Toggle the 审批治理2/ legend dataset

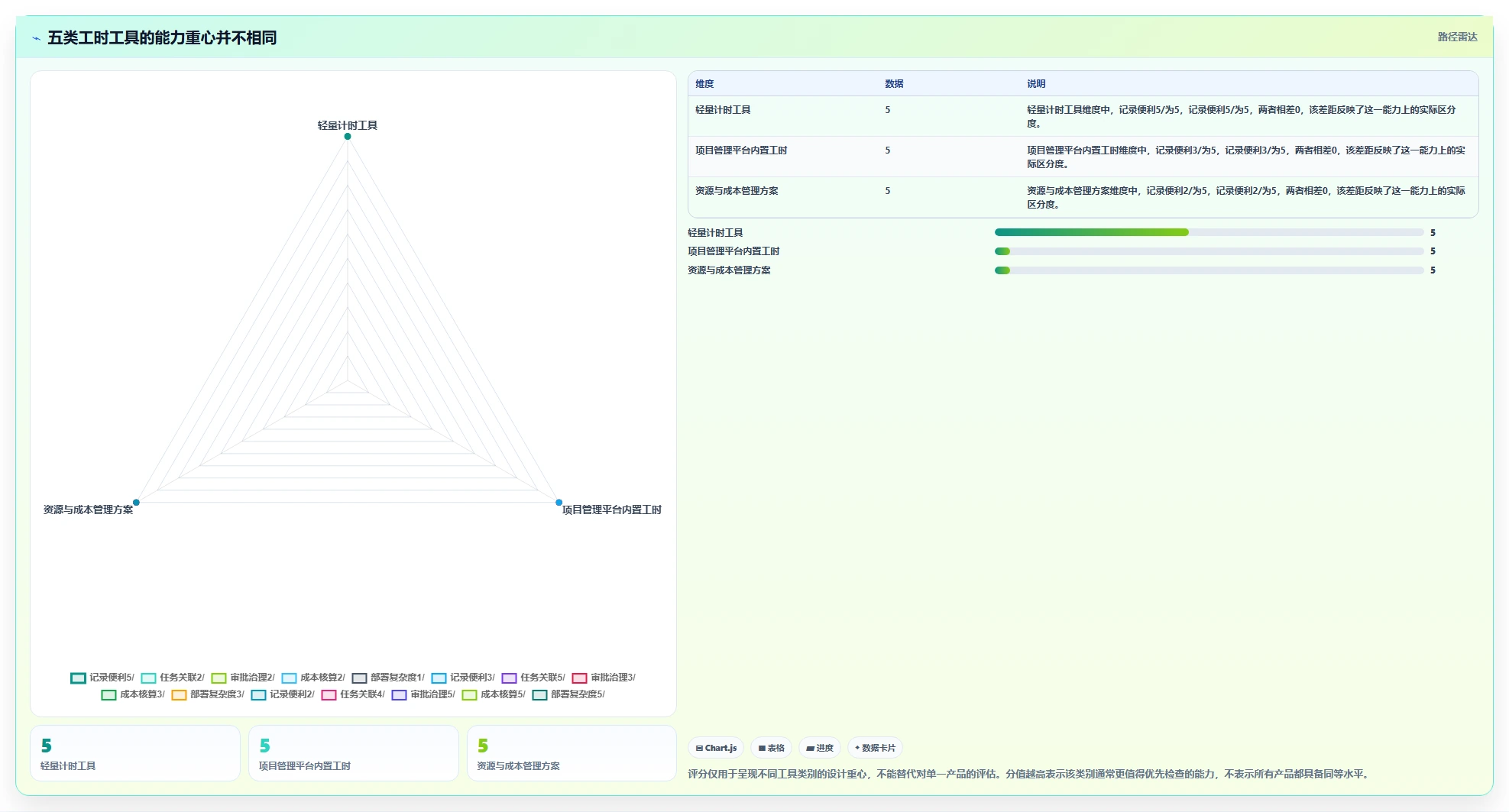243,678
